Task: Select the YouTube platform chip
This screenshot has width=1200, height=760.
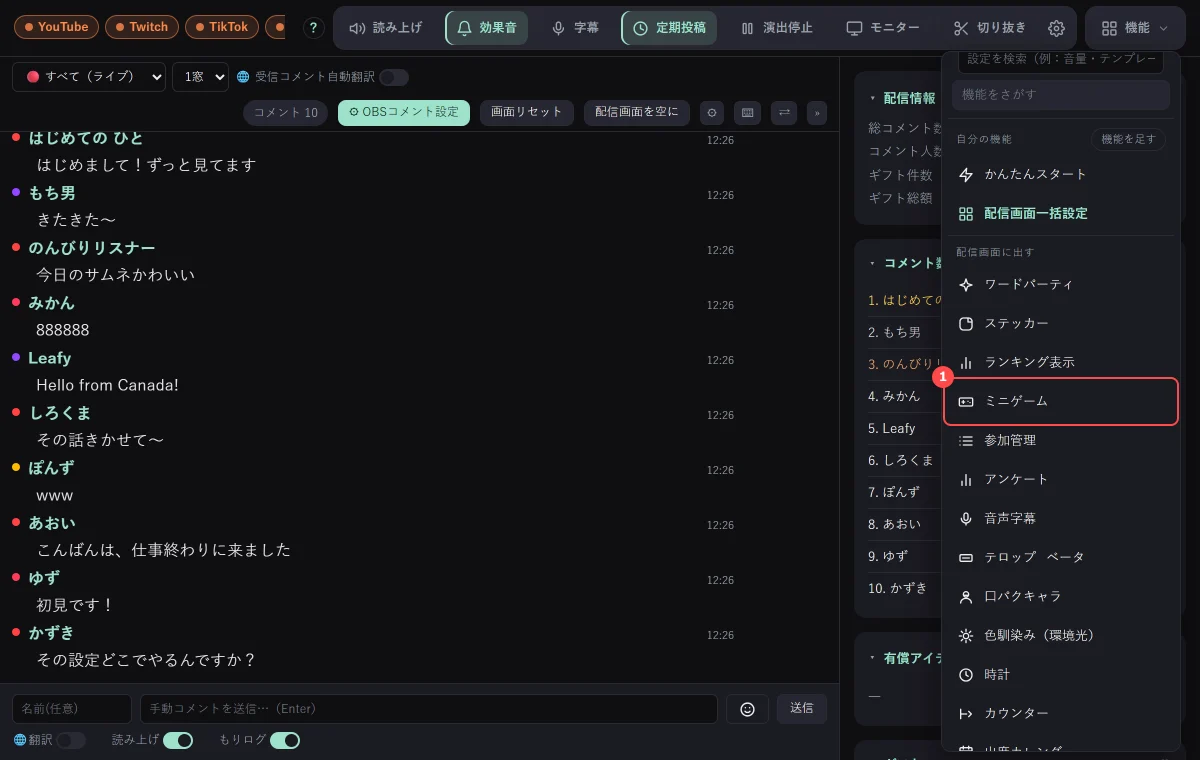Action: (x=57, y=27)
